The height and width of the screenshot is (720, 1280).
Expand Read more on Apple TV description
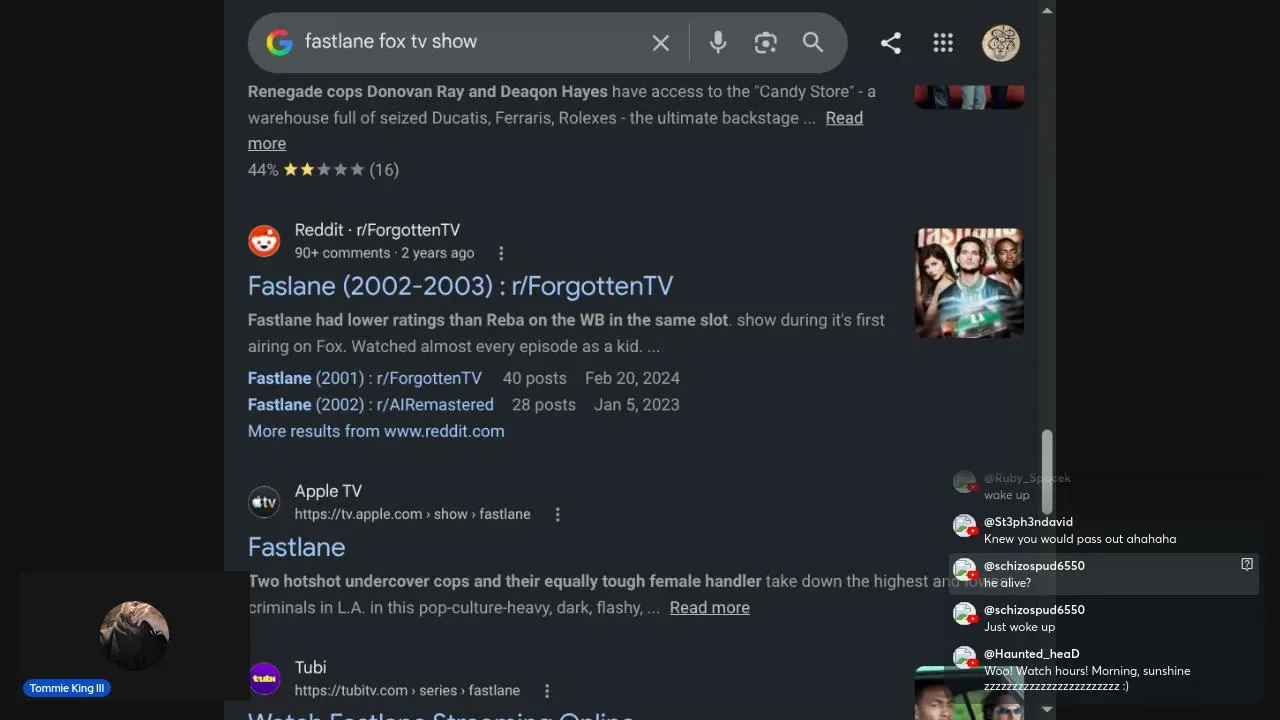coord(710,607)
